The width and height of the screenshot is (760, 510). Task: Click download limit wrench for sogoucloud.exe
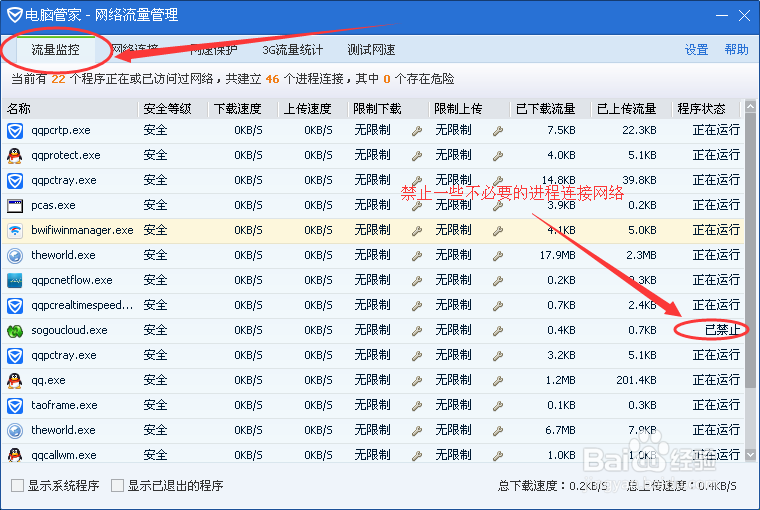tap(417, 331)
